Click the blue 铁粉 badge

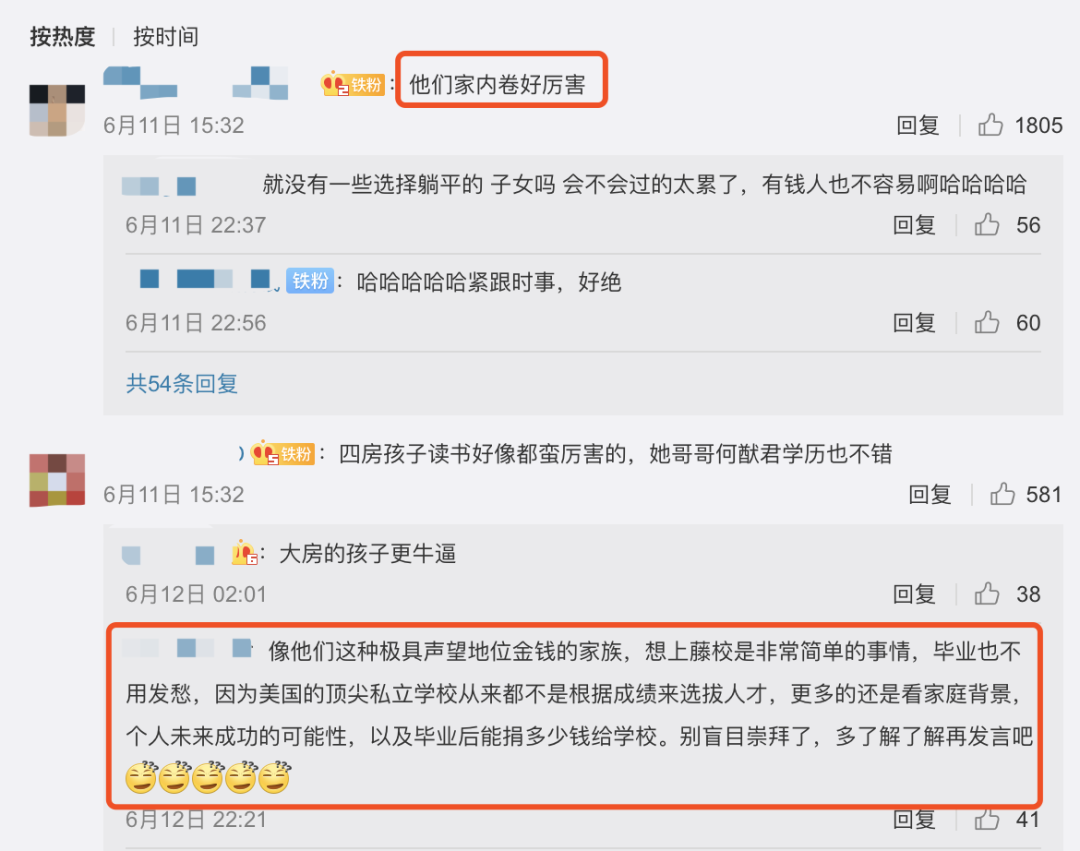tap(310, 281)
